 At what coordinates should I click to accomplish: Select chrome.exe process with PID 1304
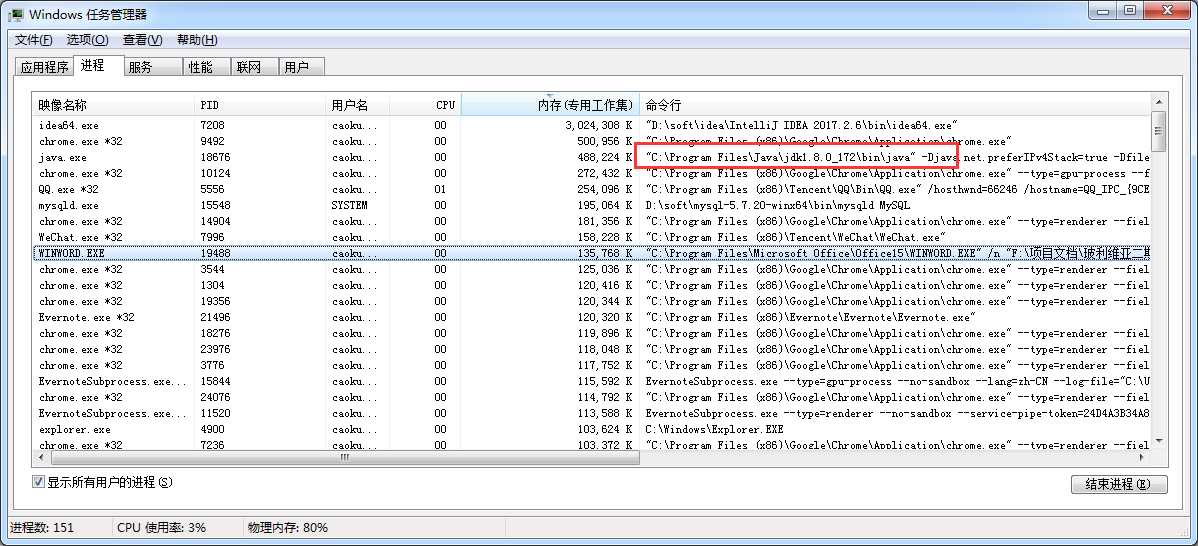(x=591, y=286)
